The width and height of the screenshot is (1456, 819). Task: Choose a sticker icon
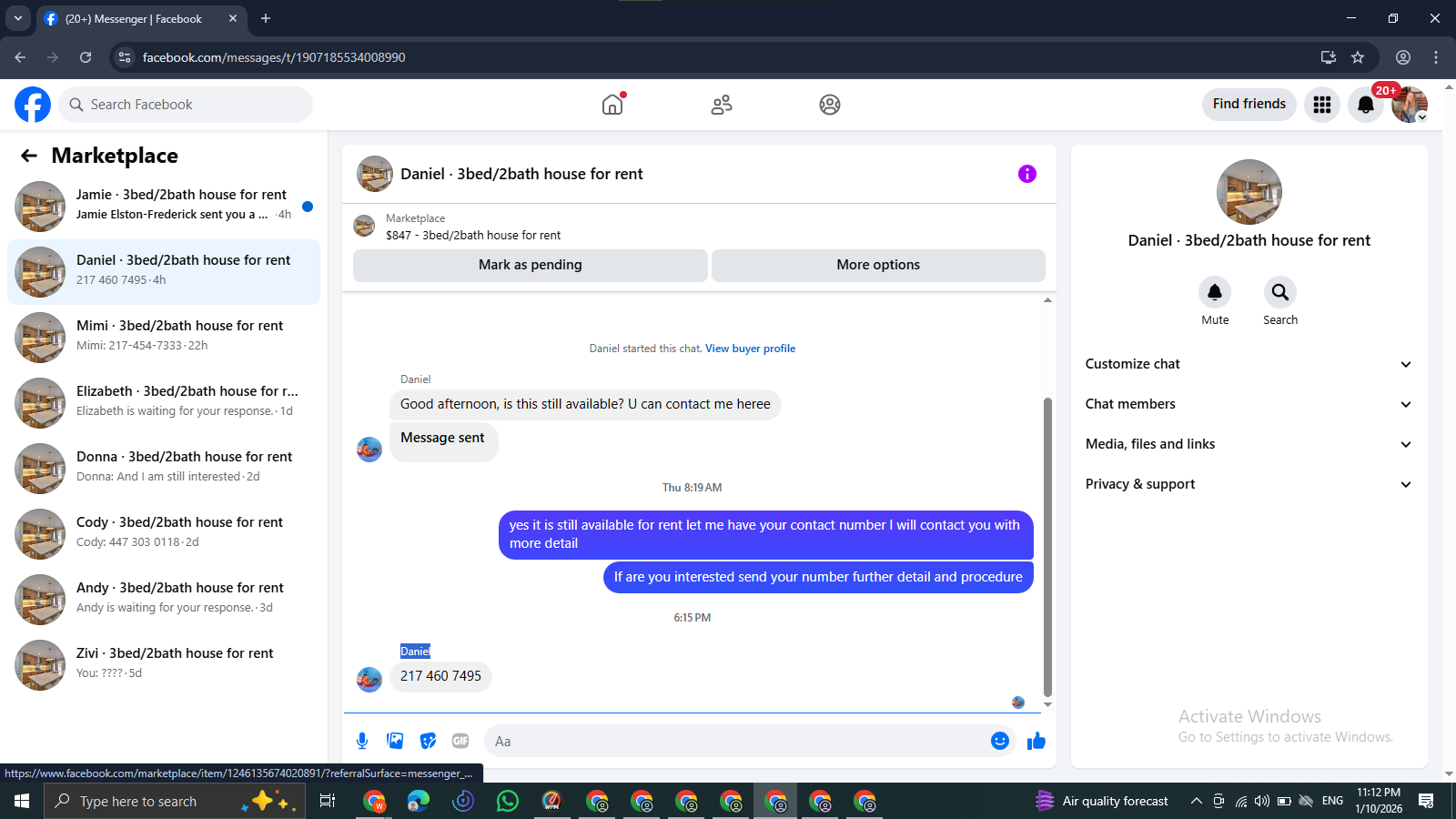(428, 741)
